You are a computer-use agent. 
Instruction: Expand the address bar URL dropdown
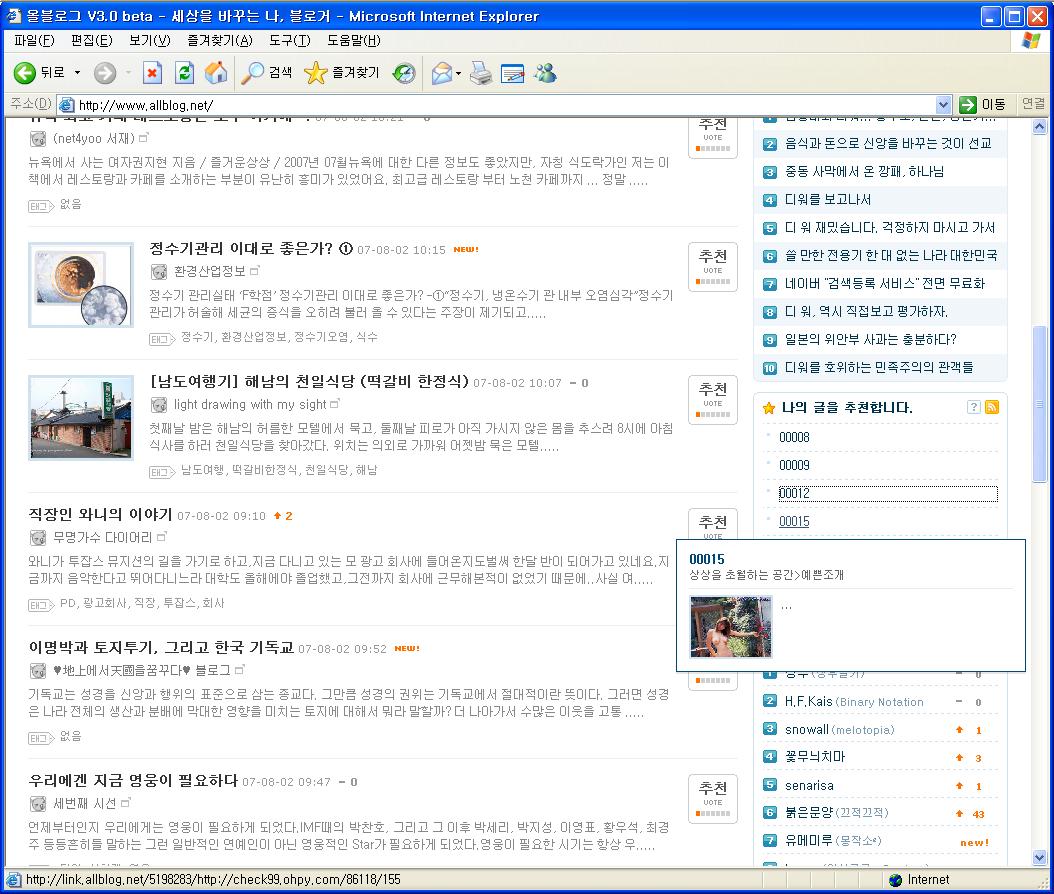point(943,104)
